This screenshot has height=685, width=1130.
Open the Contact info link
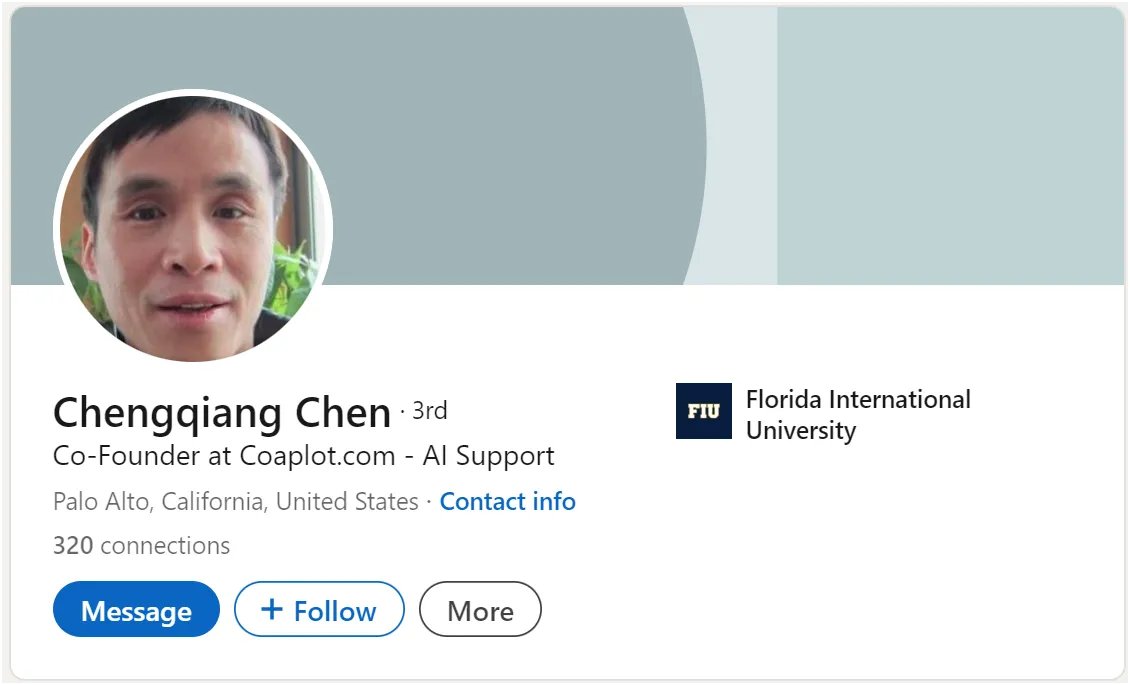click(507, 501)
